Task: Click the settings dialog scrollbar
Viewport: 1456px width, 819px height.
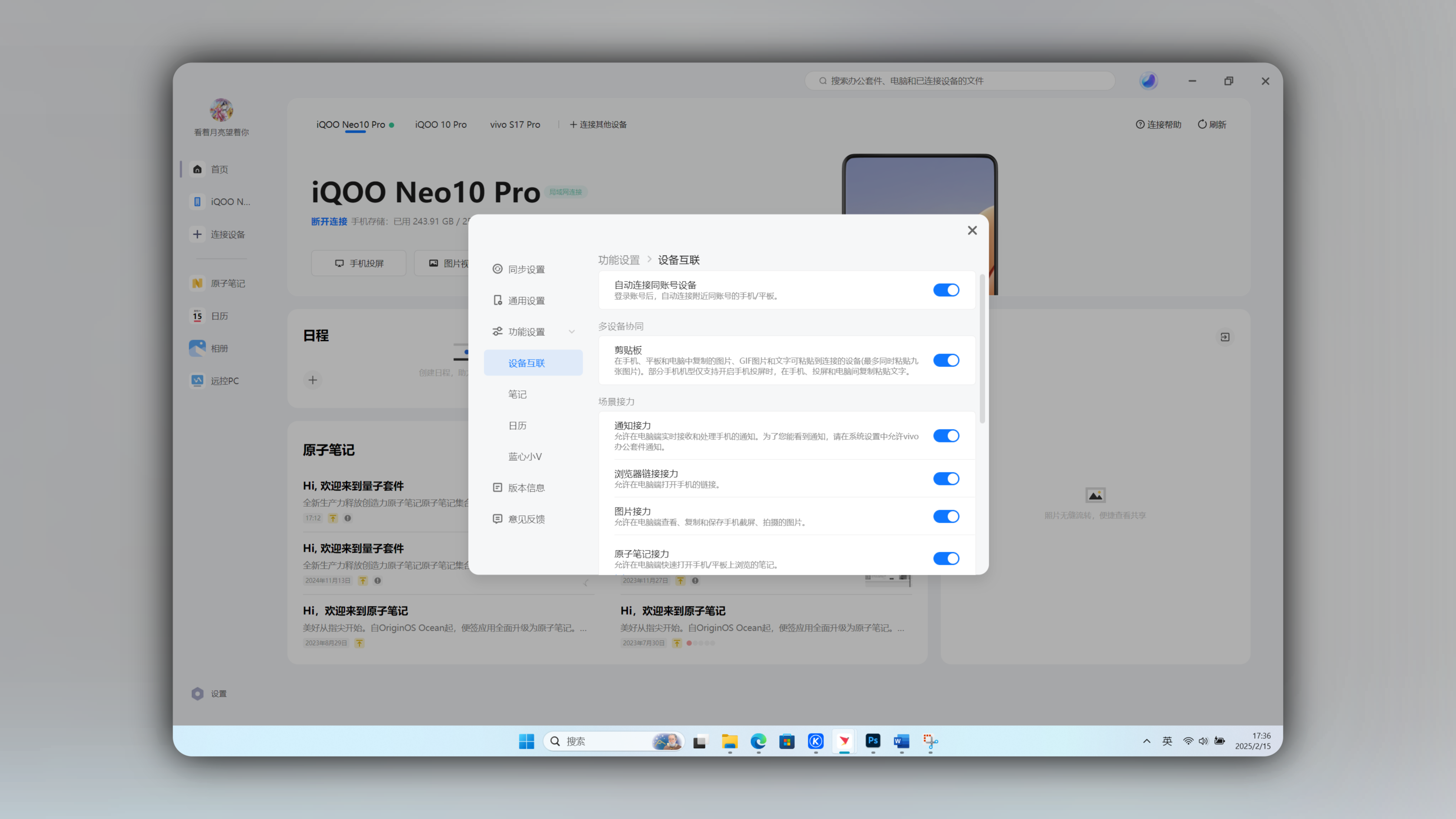Action: click(982, 348)
